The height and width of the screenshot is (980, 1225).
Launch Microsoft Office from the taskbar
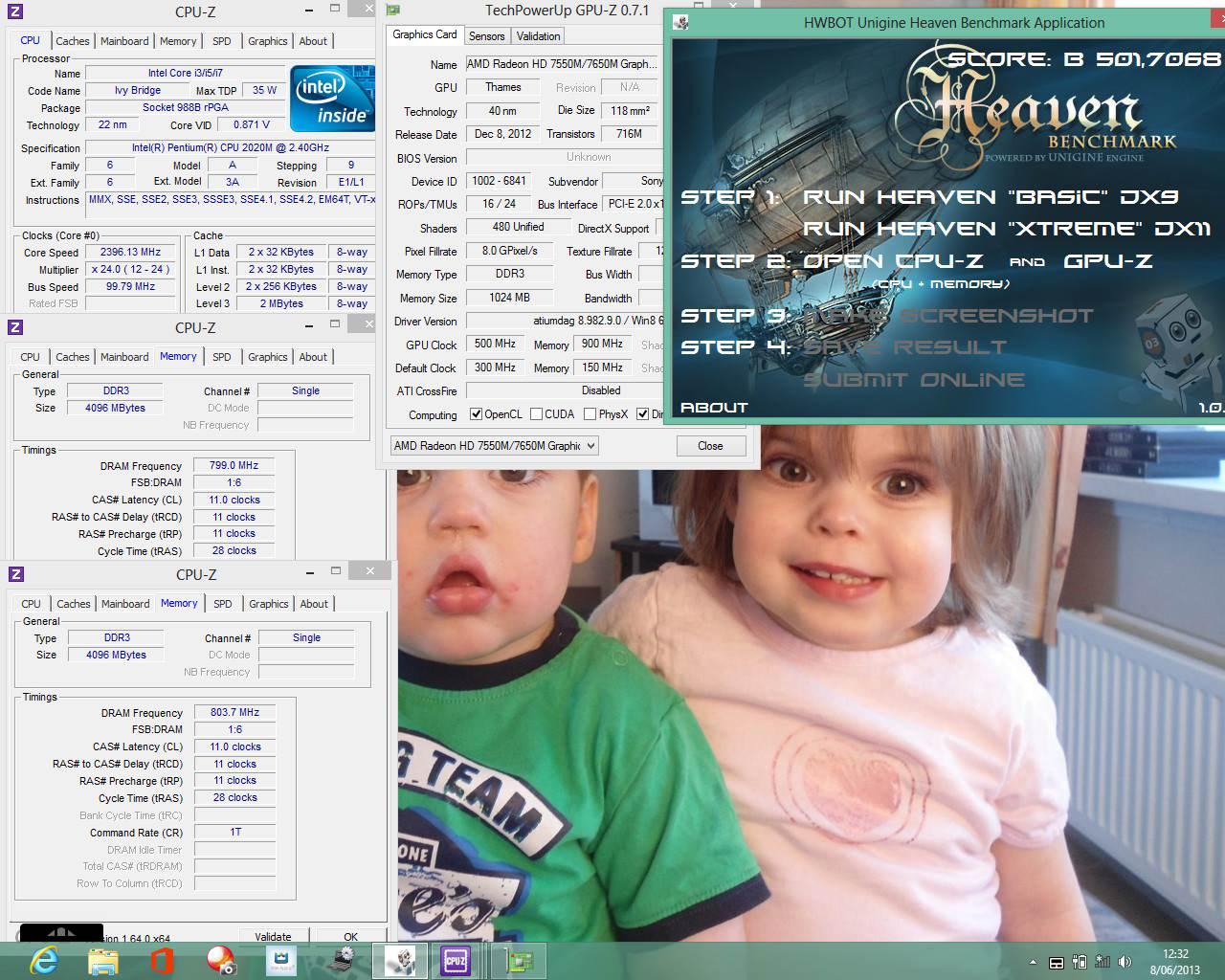pyautogui.click(x=163, y=960)
